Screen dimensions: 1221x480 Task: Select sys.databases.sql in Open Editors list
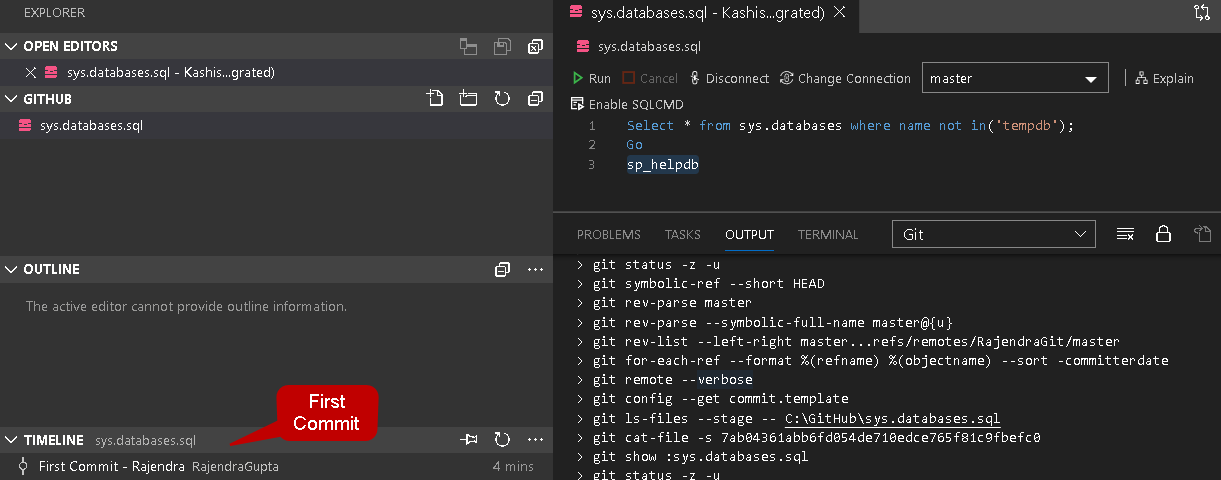(x=276, y=72)
